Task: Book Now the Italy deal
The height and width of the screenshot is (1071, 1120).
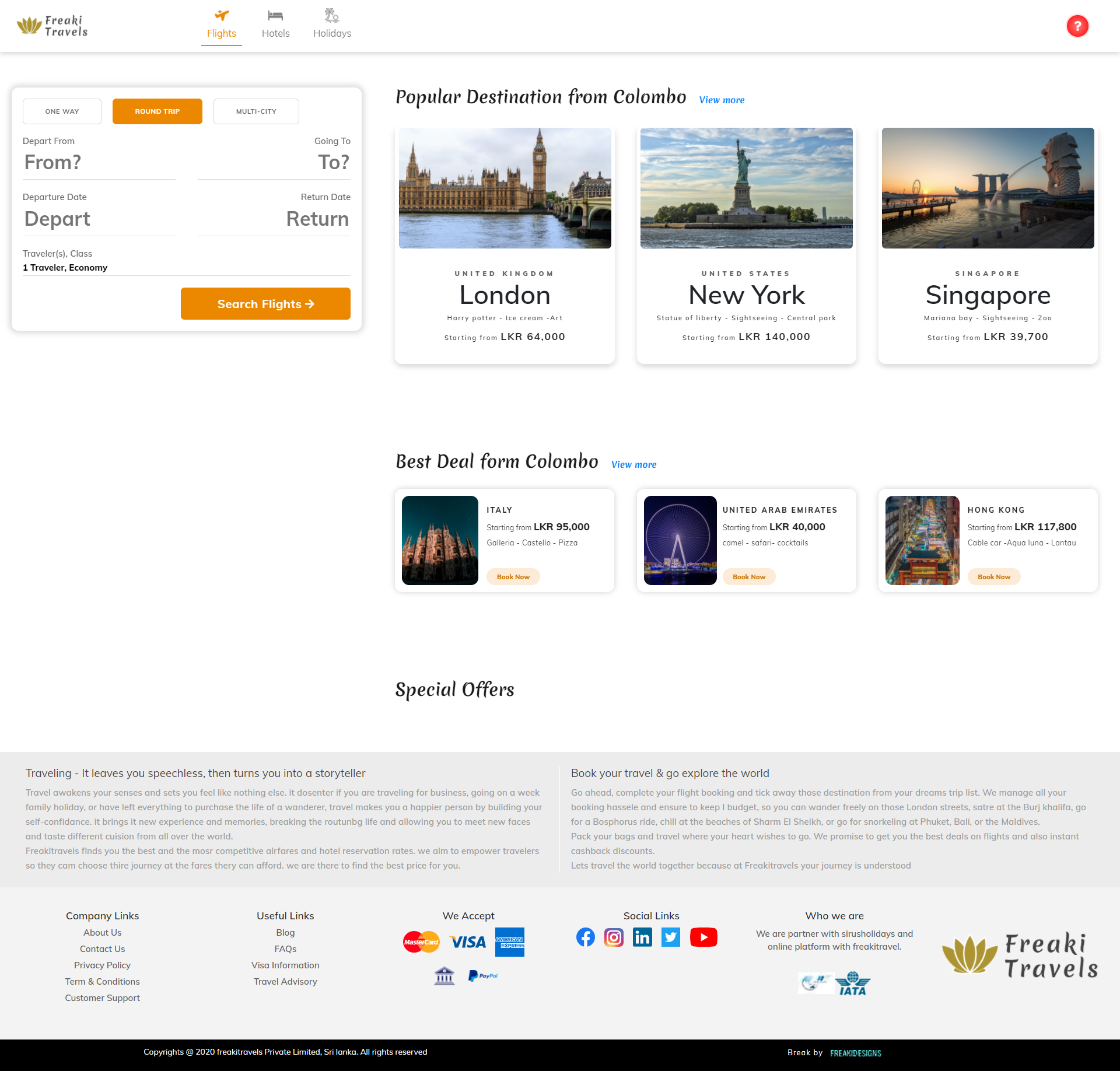Action: (513, 576)
